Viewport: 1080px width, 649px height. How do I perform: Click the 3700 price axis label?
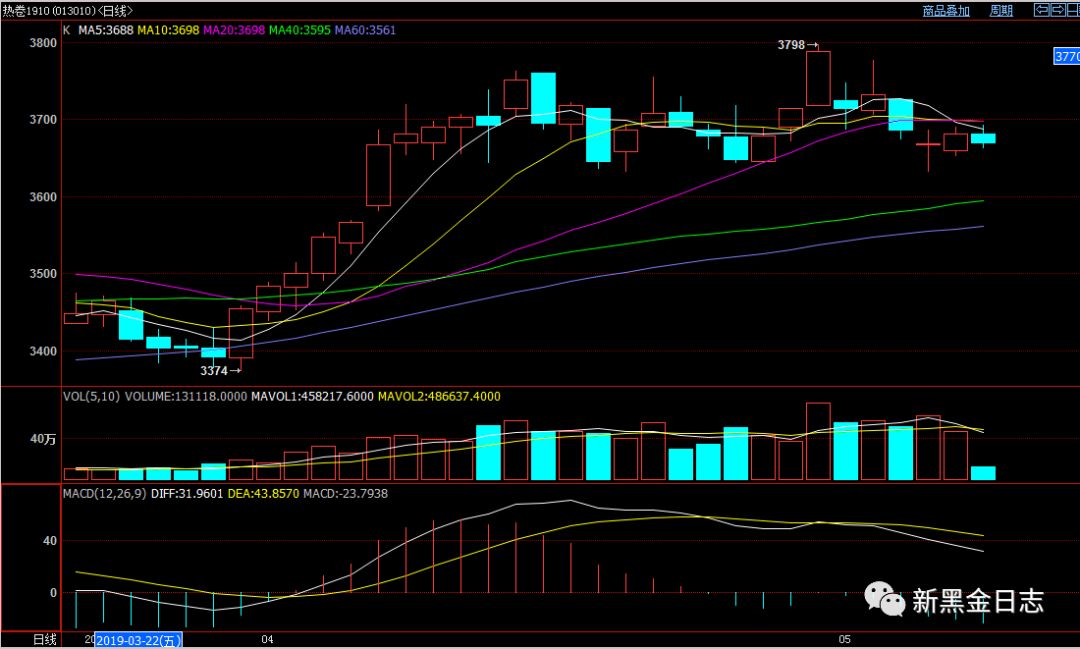(43, 120)
